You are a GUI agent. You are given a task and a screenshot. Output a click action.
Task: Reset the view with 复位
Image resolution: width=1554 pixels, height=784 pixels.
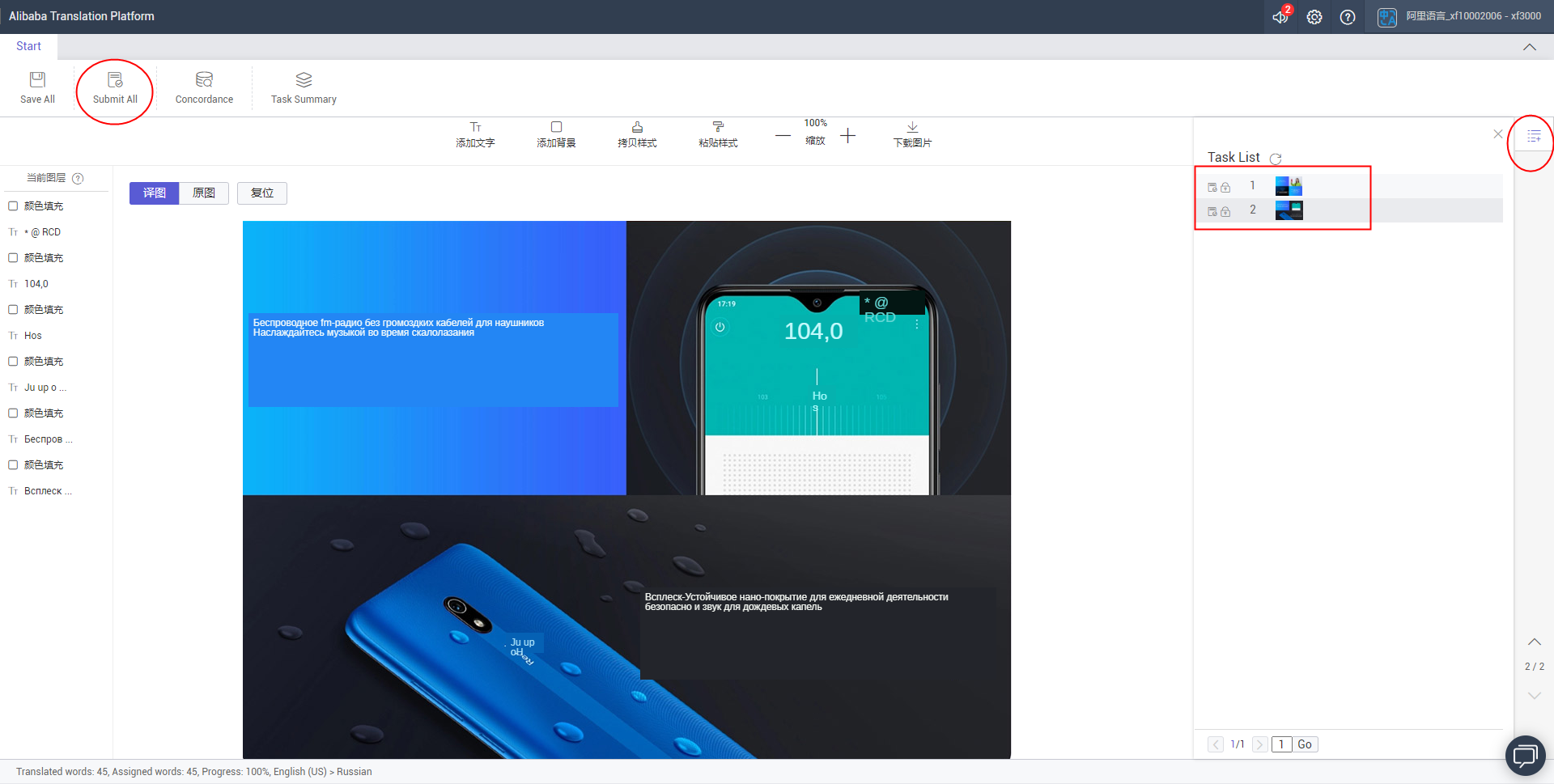pyautogui.click(x=262, y=193)
